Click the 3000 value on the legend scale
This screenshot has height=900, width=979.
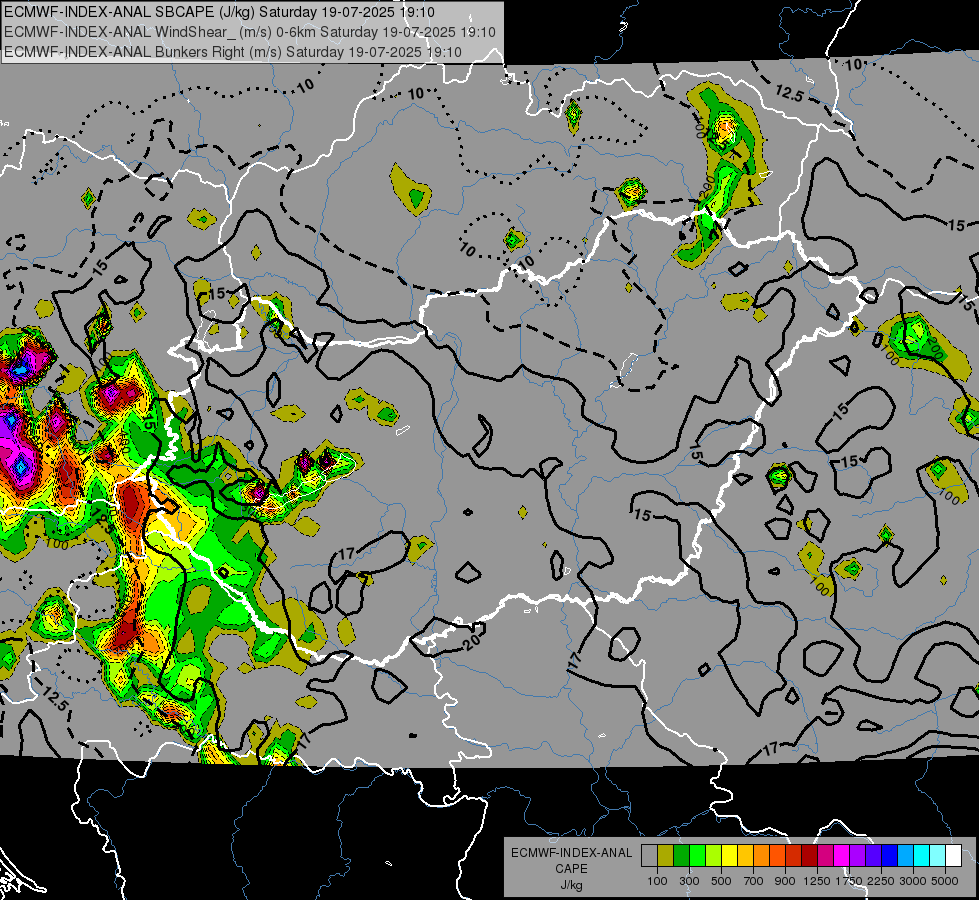[913, 881]
